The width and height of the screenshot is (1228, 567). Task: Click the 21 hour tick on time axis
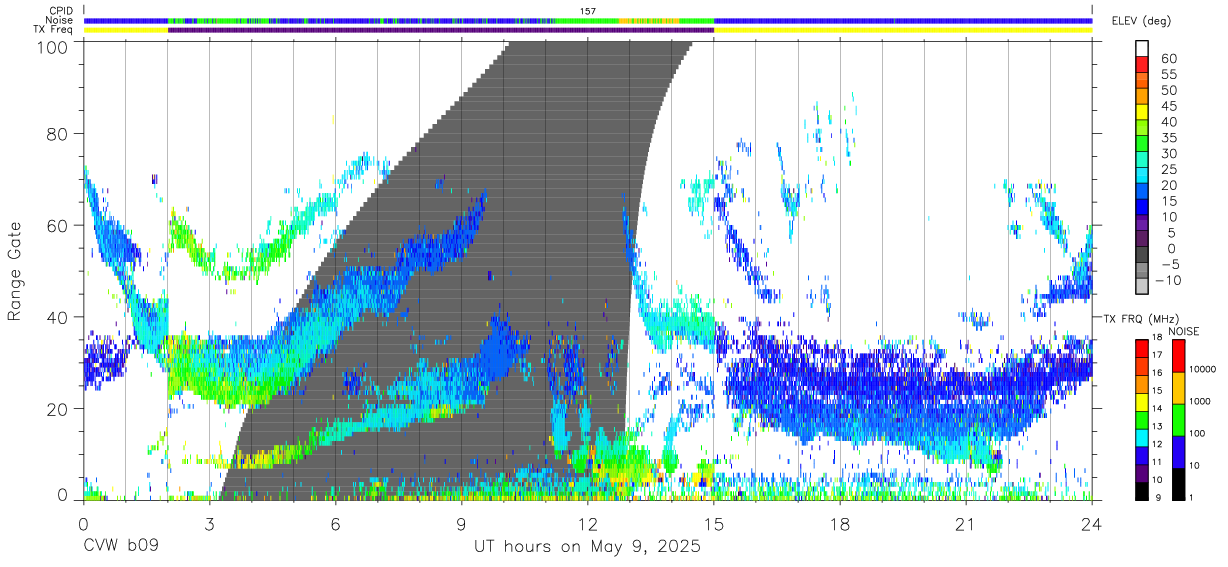965,524
